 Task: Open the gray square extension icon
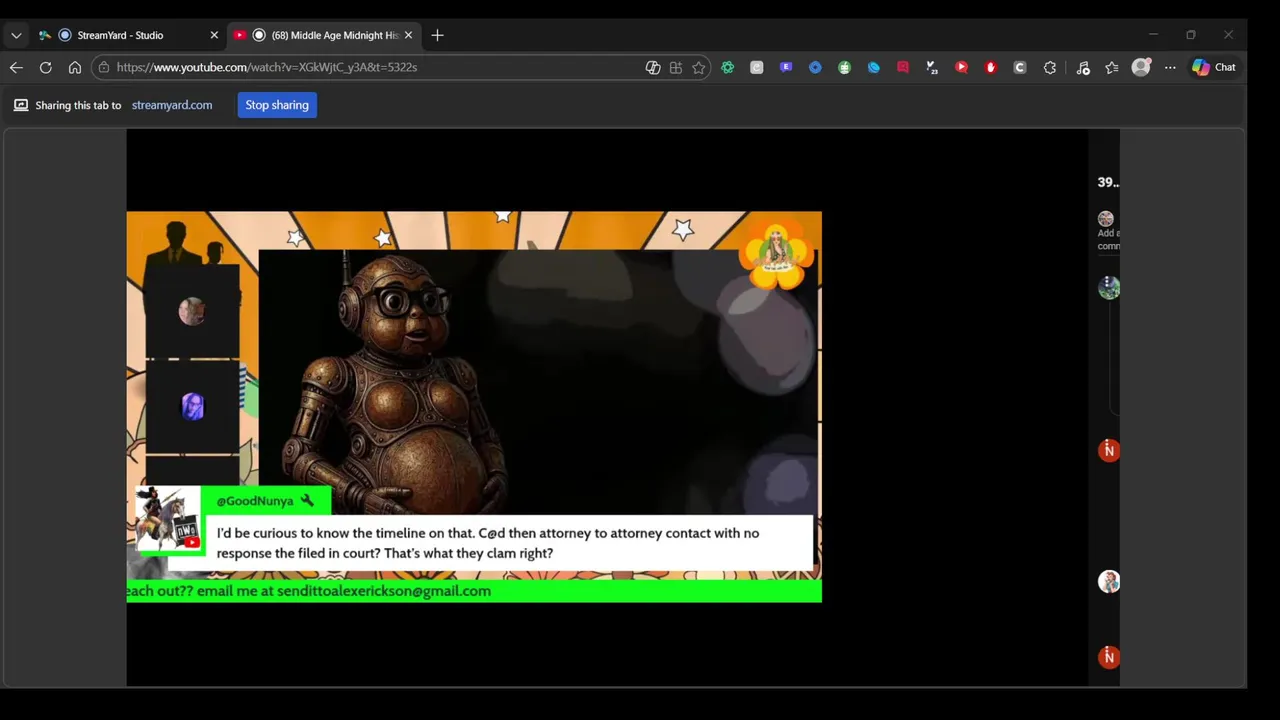pyautogui.click(x=757, y=67)
